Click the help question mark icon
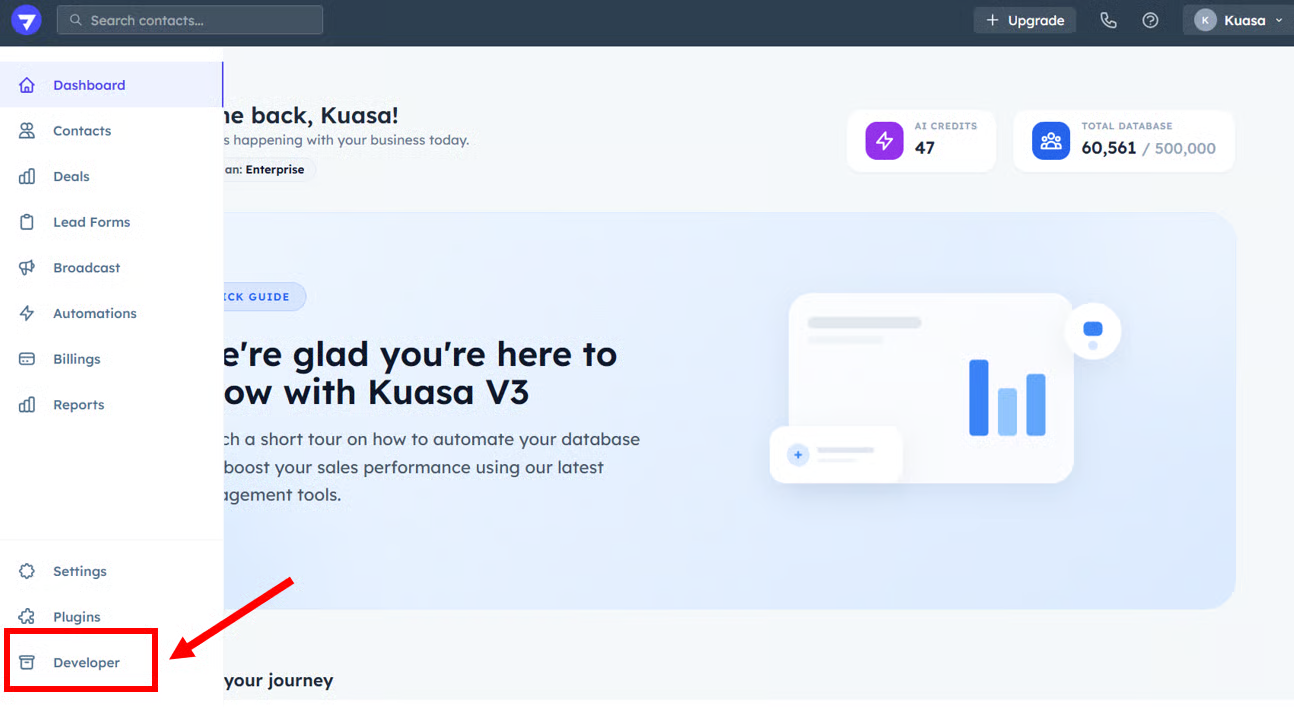The width and height of the screenshot is (1294, 707). (x=1150, y=20)
